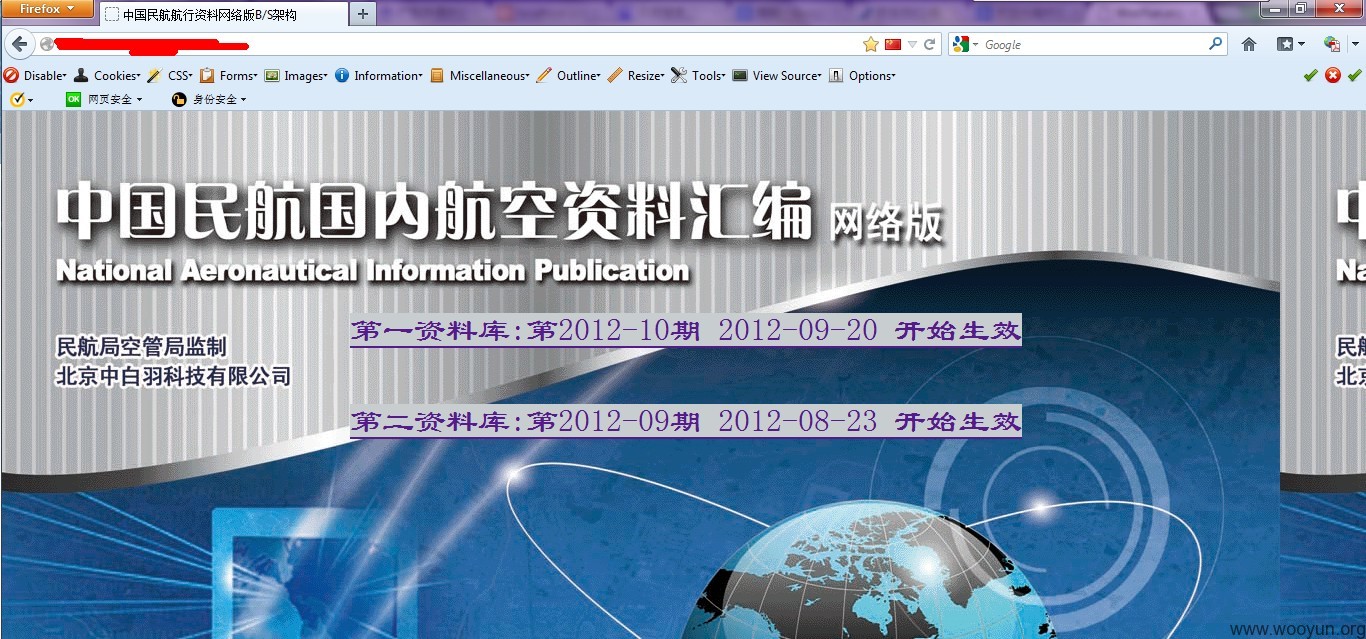This screenshot has width=1366, height=639.
Task: Click the red X error status icon
Action: coord(1333,75)
